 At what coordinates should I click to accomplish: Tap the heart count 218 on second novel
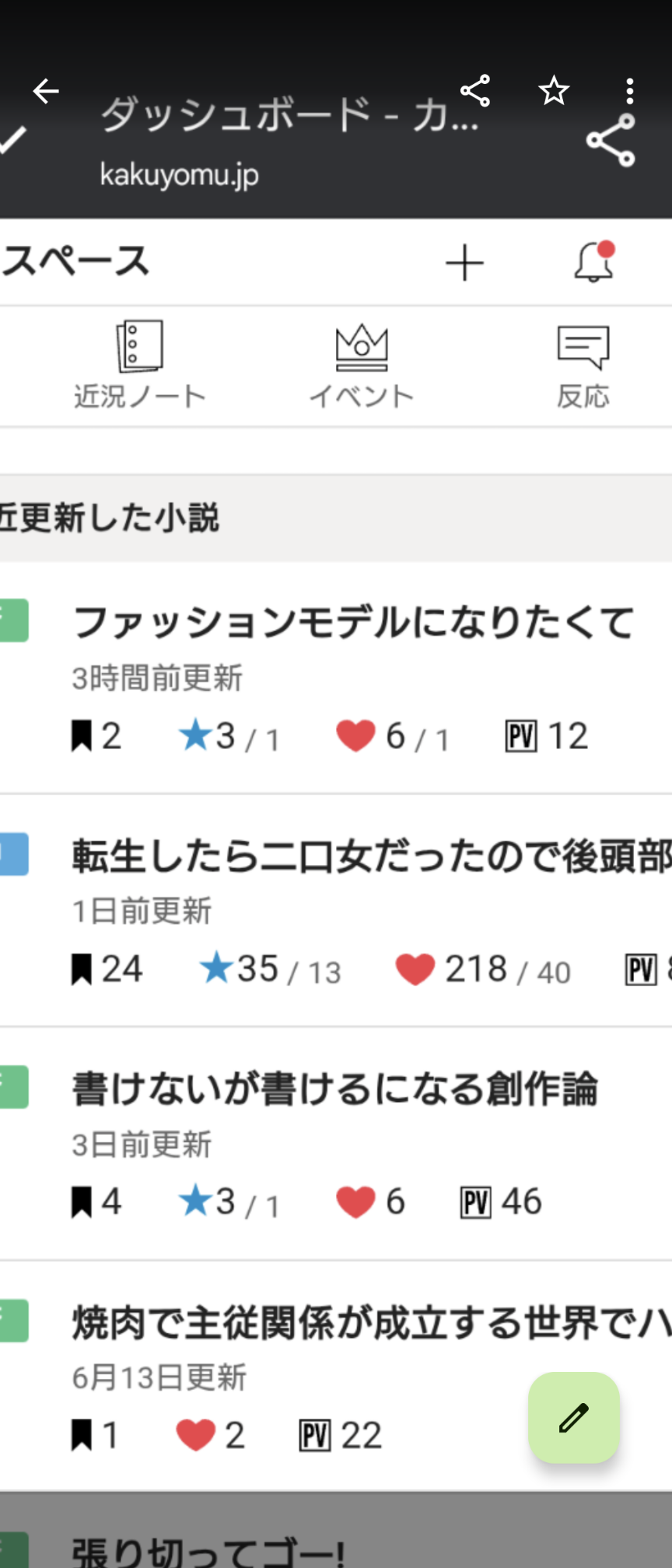[x=474, y=969]
